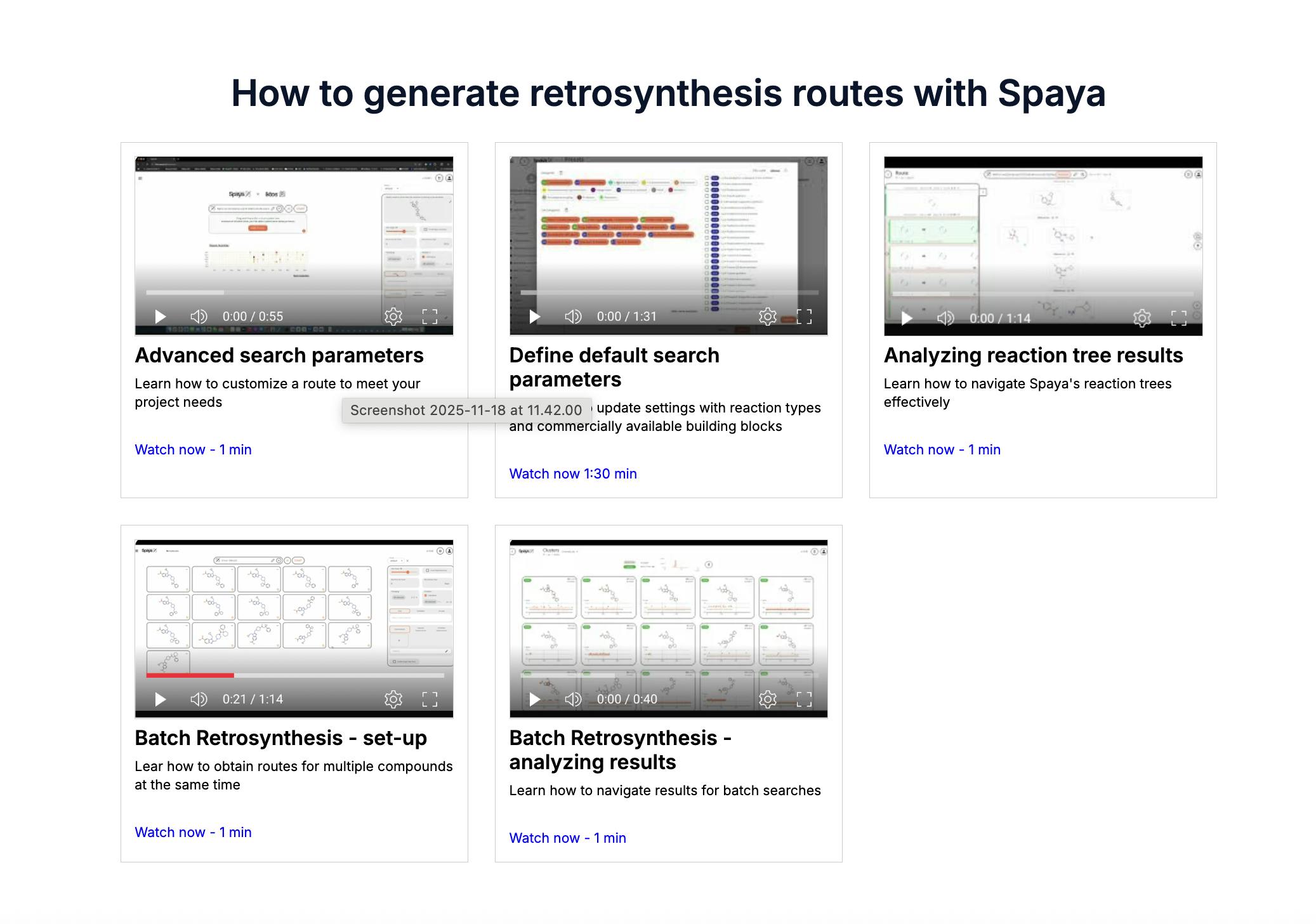1316x924 pixels.
Task: Mute the Advanced search parameters video
Action: click(199, 317)
